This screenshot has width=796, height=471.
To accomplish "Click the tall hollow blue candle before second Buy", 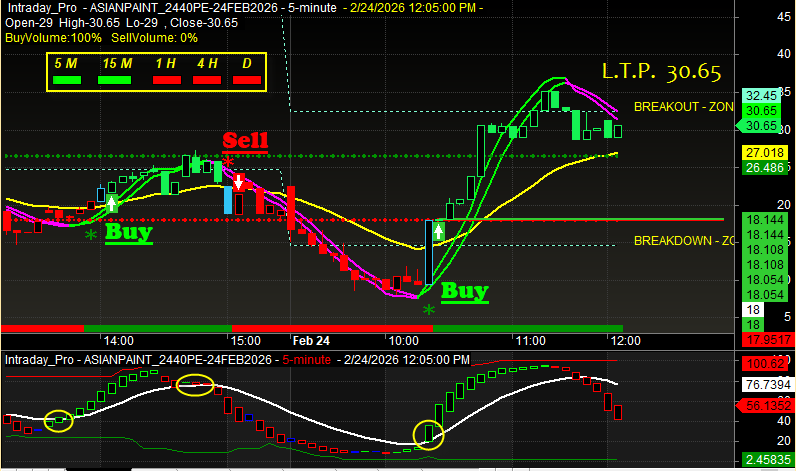I will pos(429,252).
